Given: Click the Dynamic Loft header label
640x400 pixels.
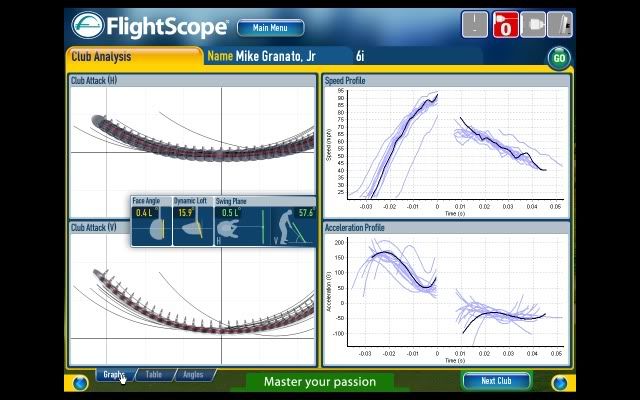Looking at the screenshot, I should [190, 201].
